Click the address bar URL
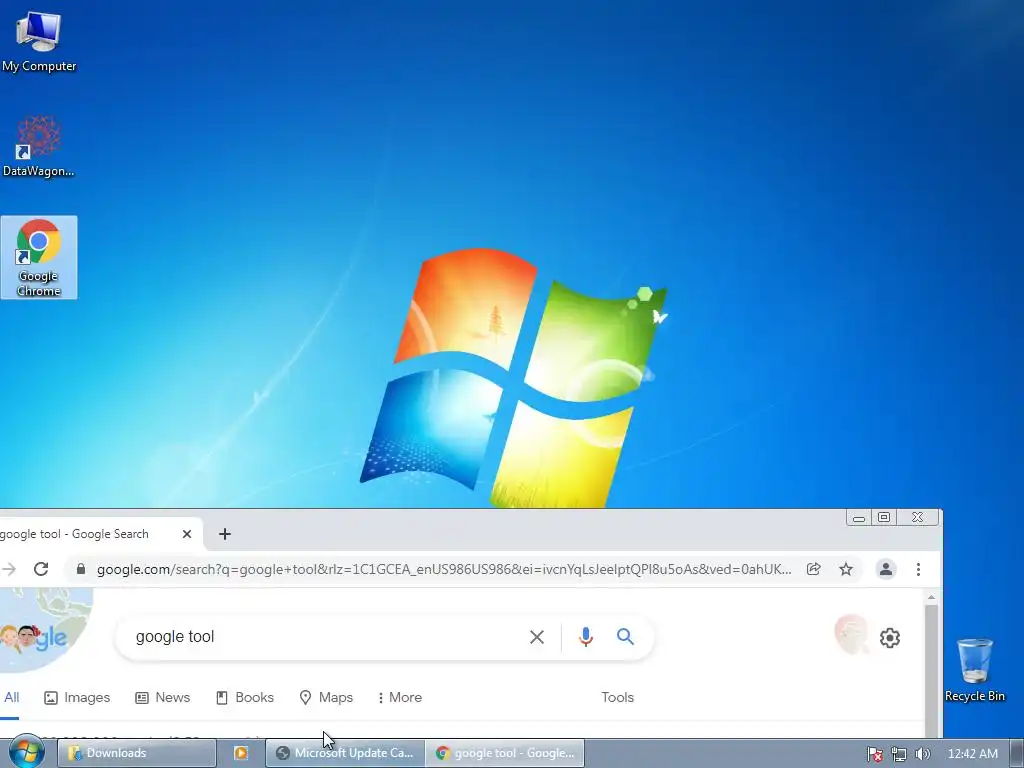This screenshot has height=768, width=1024. click(x=443, y=569)
